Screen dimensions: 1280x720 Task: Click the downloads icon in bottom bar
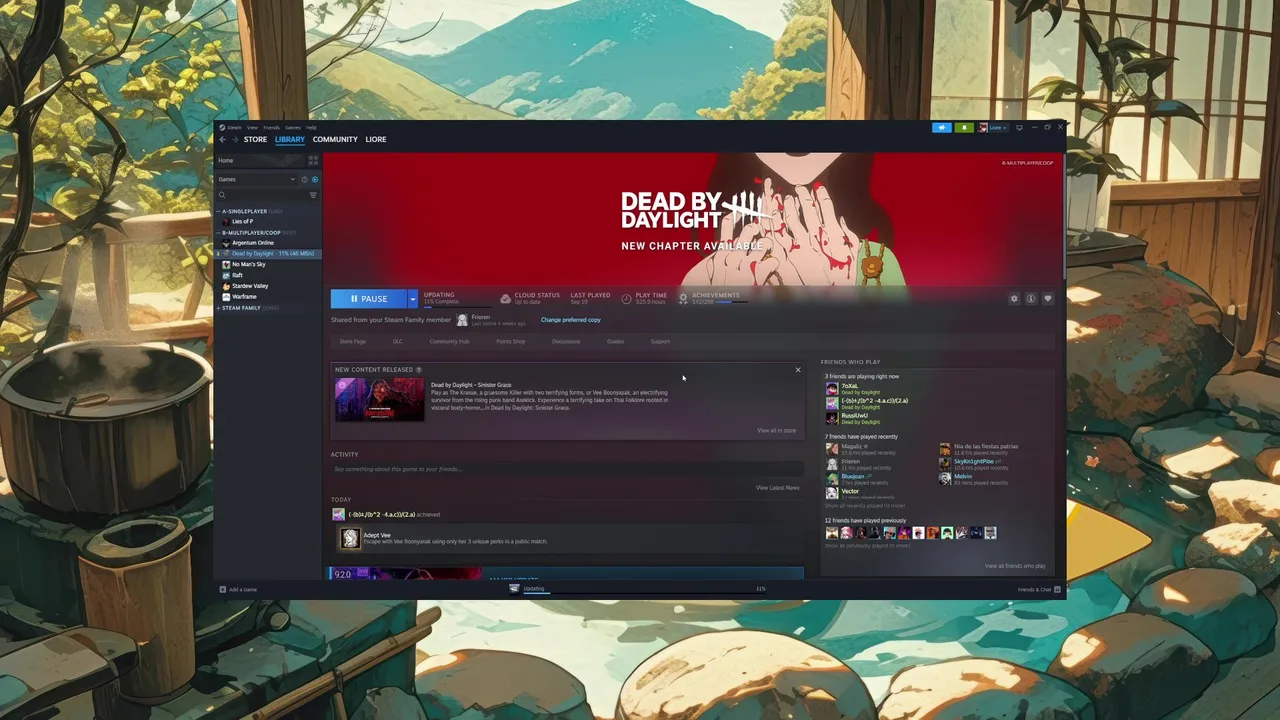514,588
